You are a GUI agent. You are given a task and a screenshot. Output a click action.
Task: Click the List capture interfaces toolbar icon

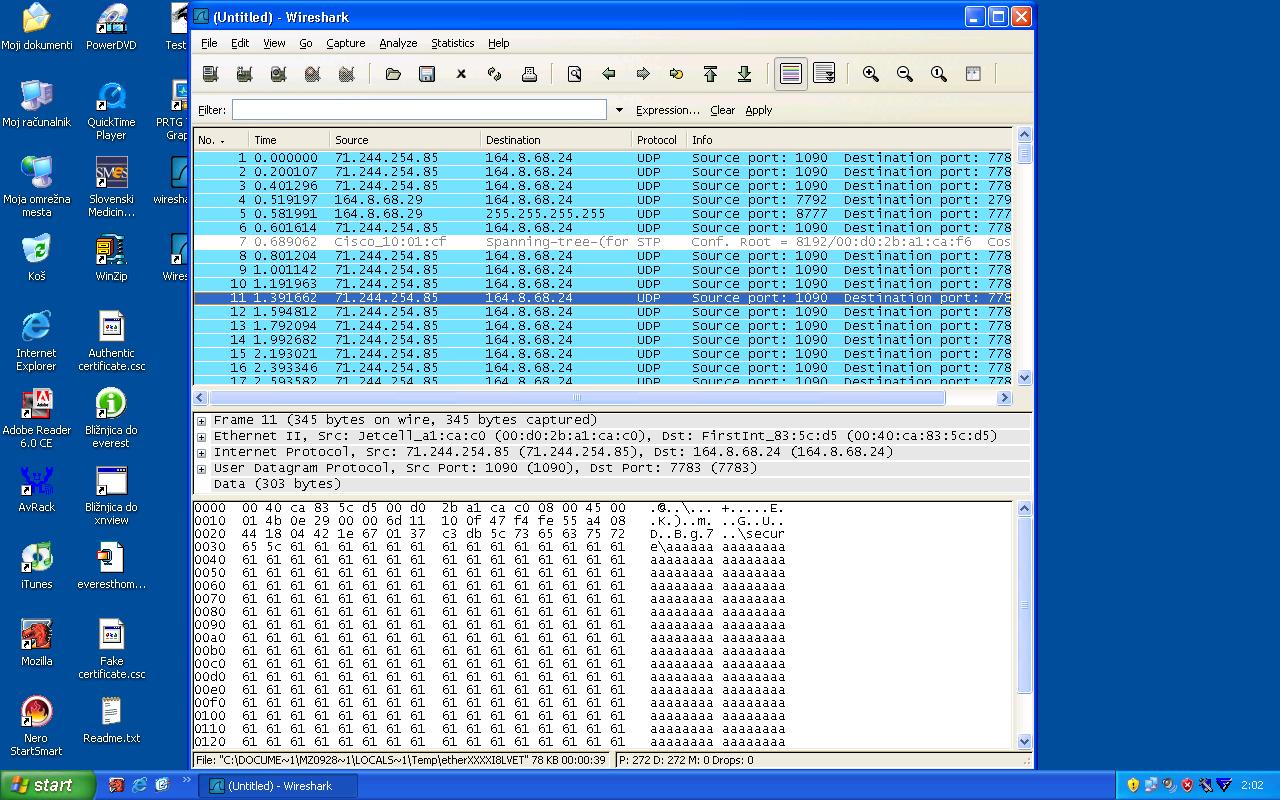point(210,74)
